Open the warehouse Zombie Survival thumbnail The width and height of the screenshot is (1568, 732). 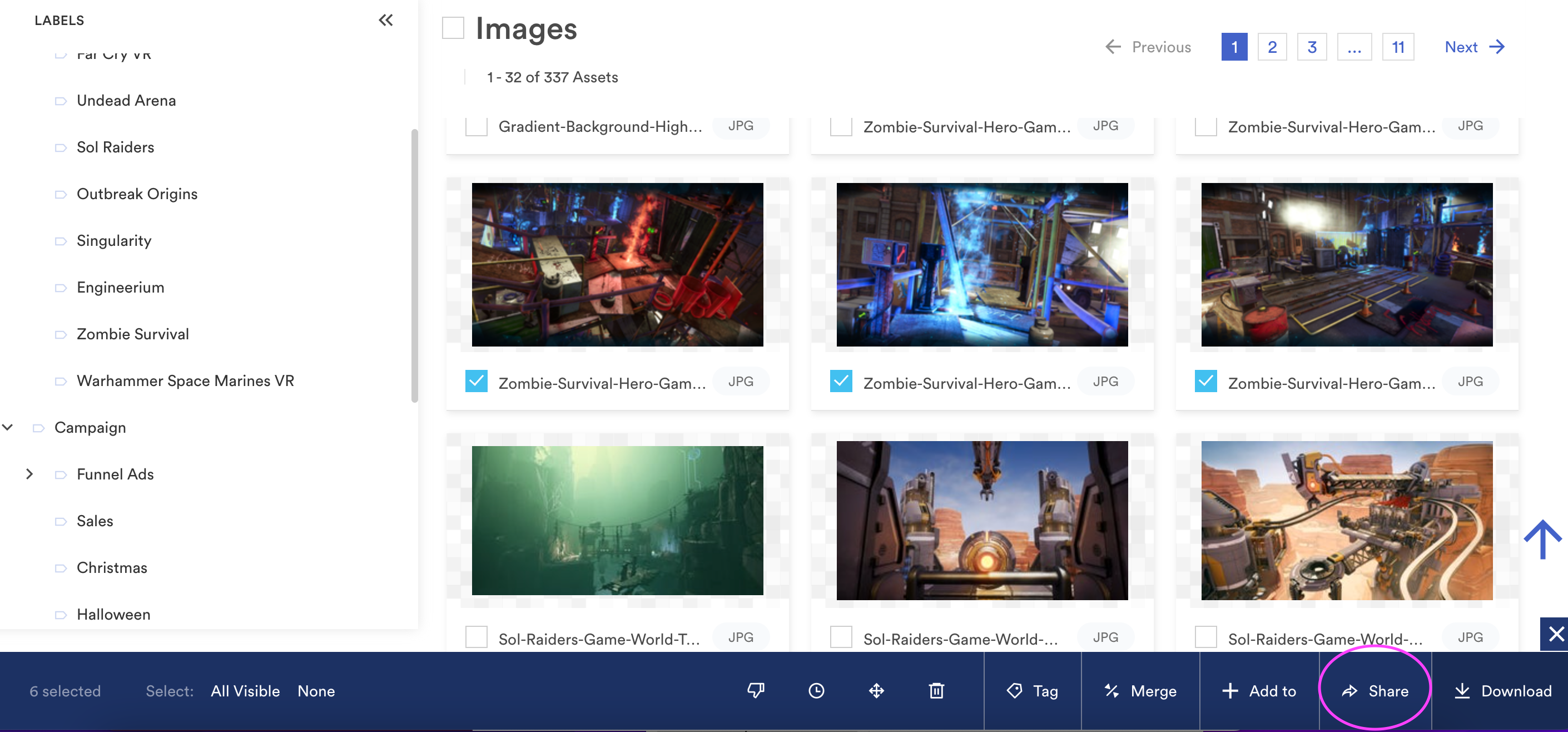(x=1347, y=265)
